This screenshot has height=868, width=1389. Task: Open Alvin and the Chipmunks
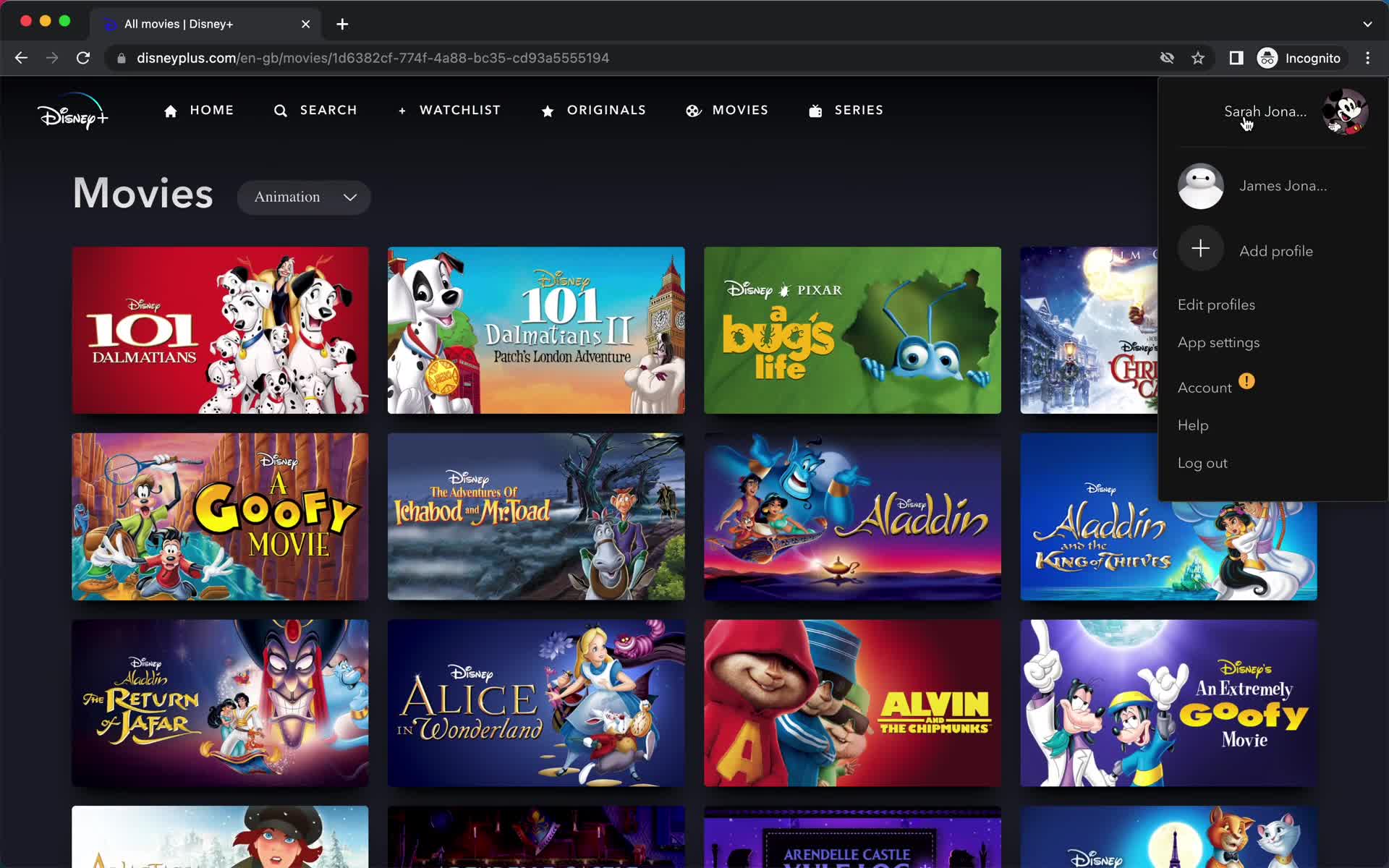tap(852, 703)
